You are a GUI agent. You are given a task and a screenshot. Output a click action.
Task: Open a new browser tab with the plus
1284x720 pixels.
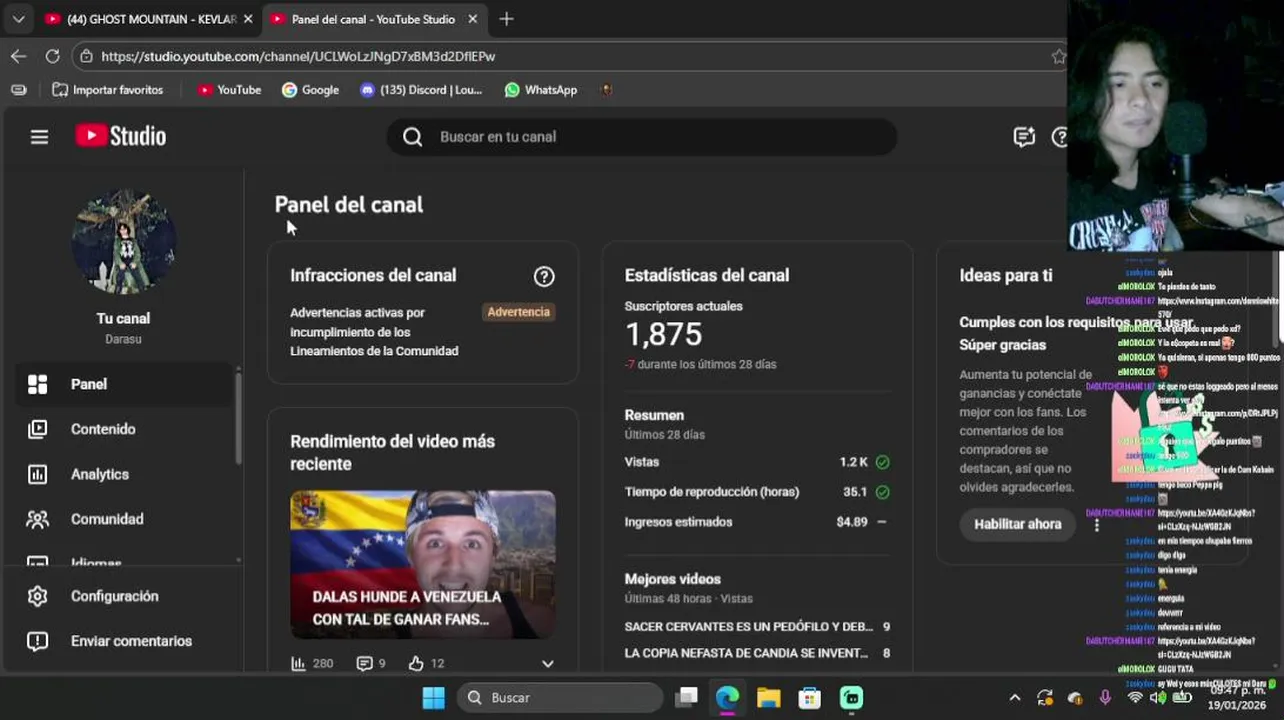(x=506, y=19)
